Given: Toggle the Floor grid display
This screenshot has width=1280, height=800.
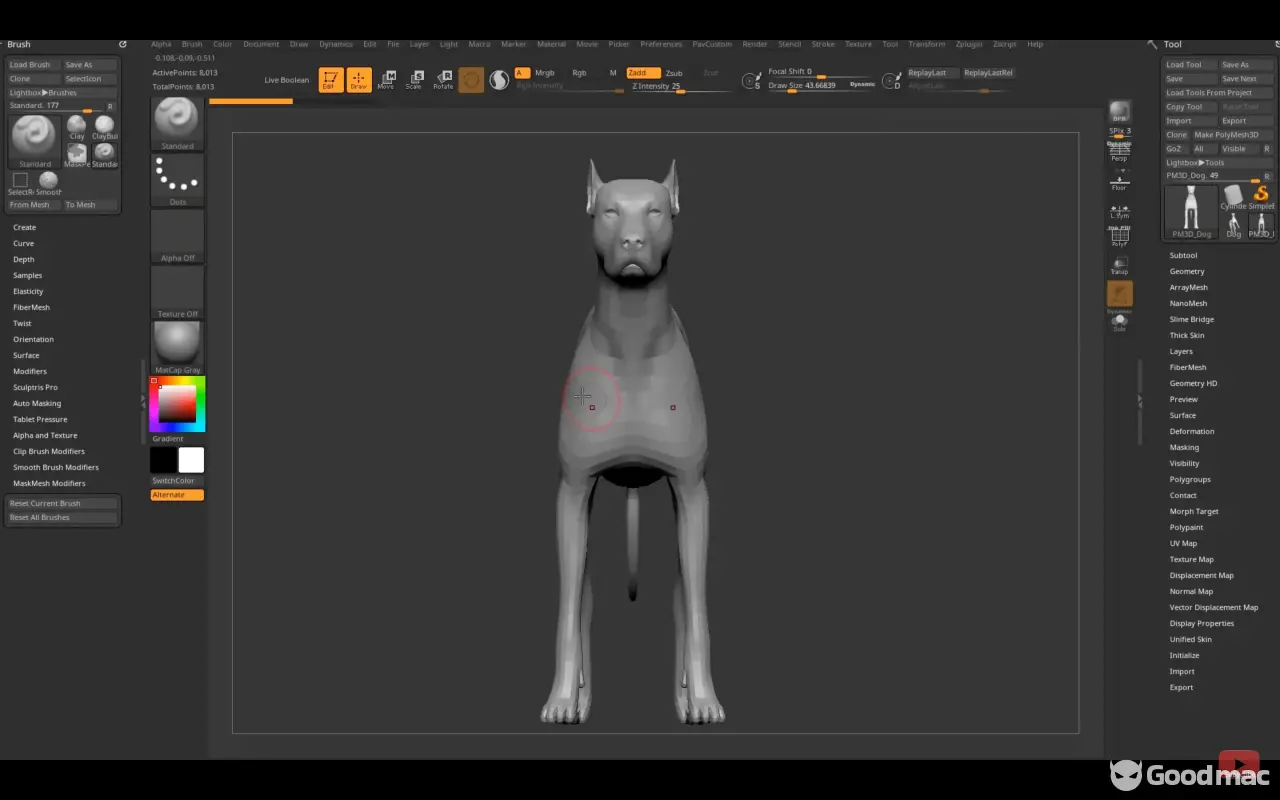Looking at the screenshot, I should 1119,181.
